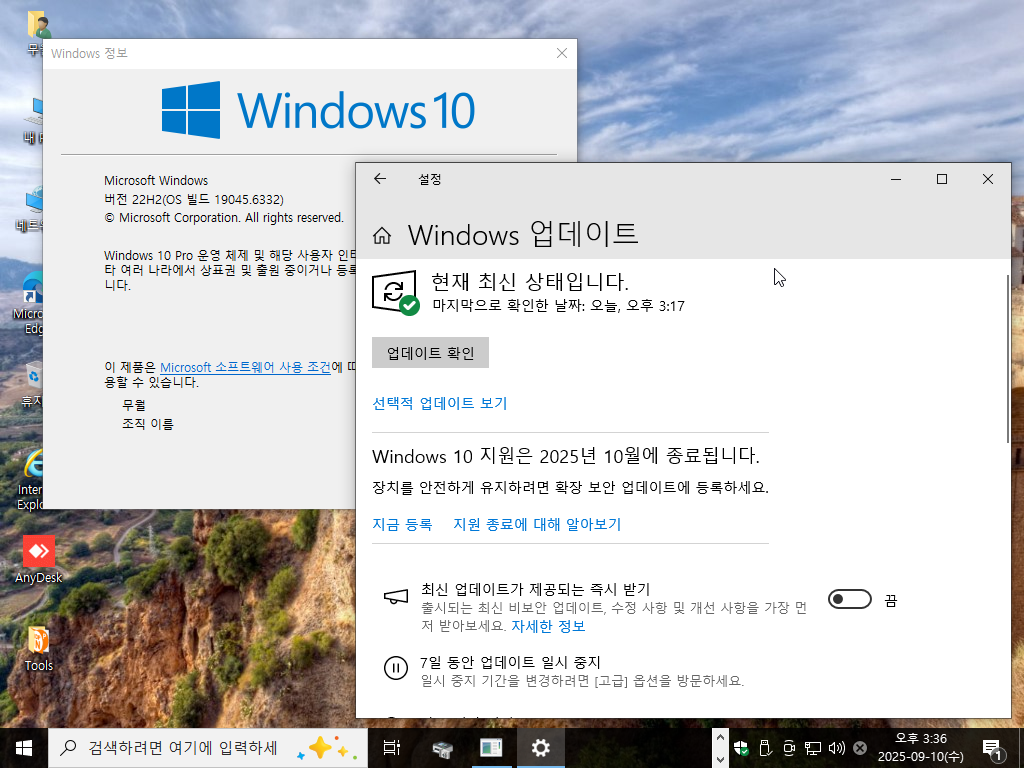1024x768 pixels.
Task: Click the 'Windows 업데이트' page title
Action: coord(522,234)
